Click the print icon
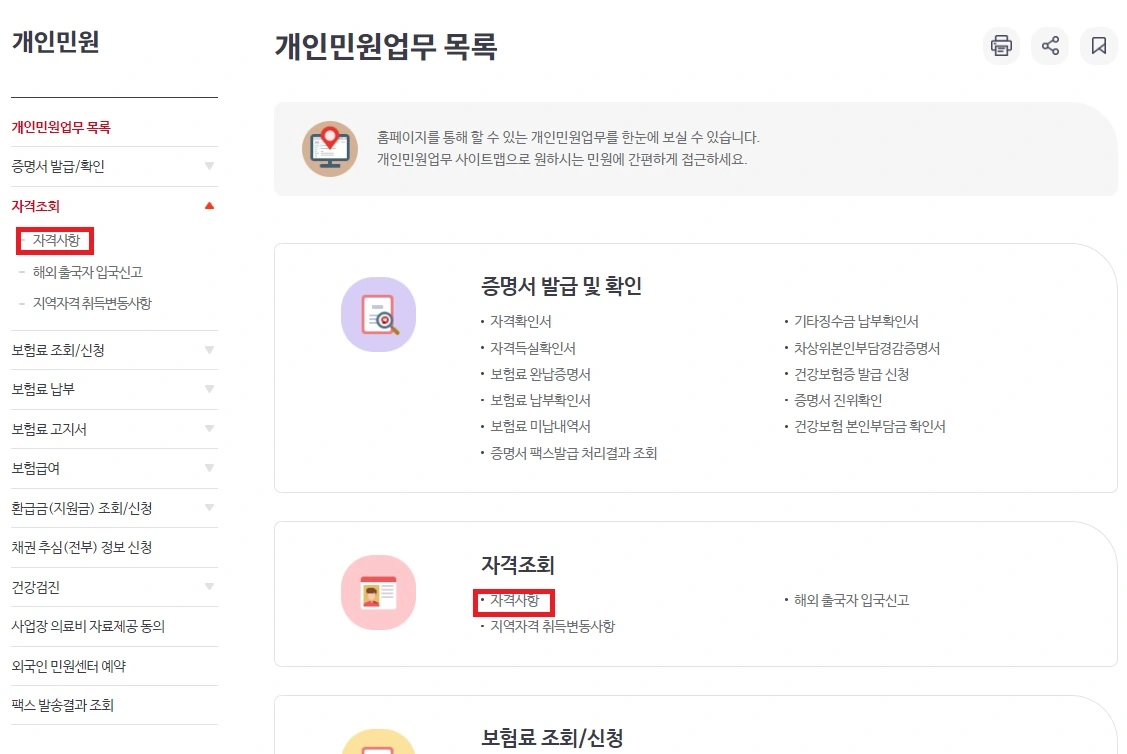 (1000, 46)
